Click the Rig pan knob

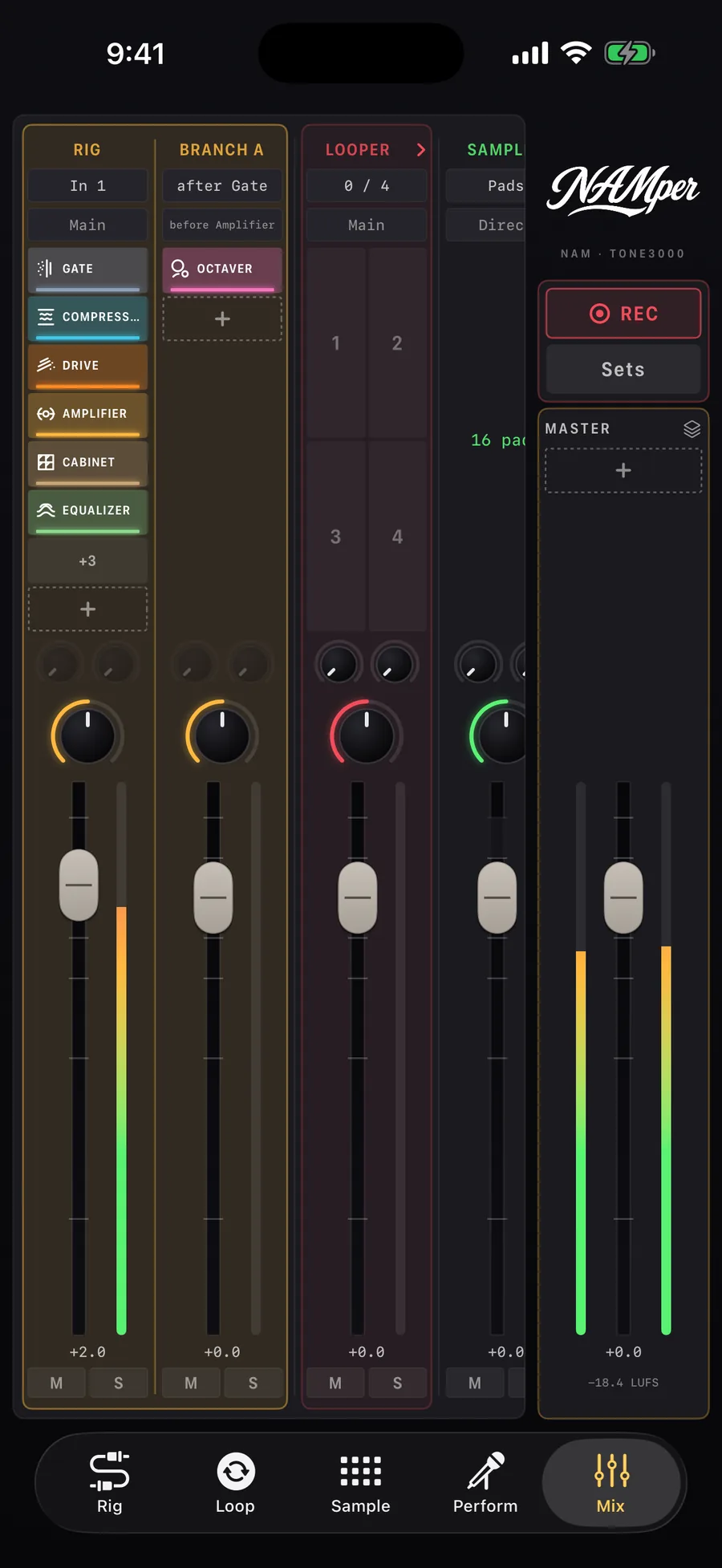87,735
